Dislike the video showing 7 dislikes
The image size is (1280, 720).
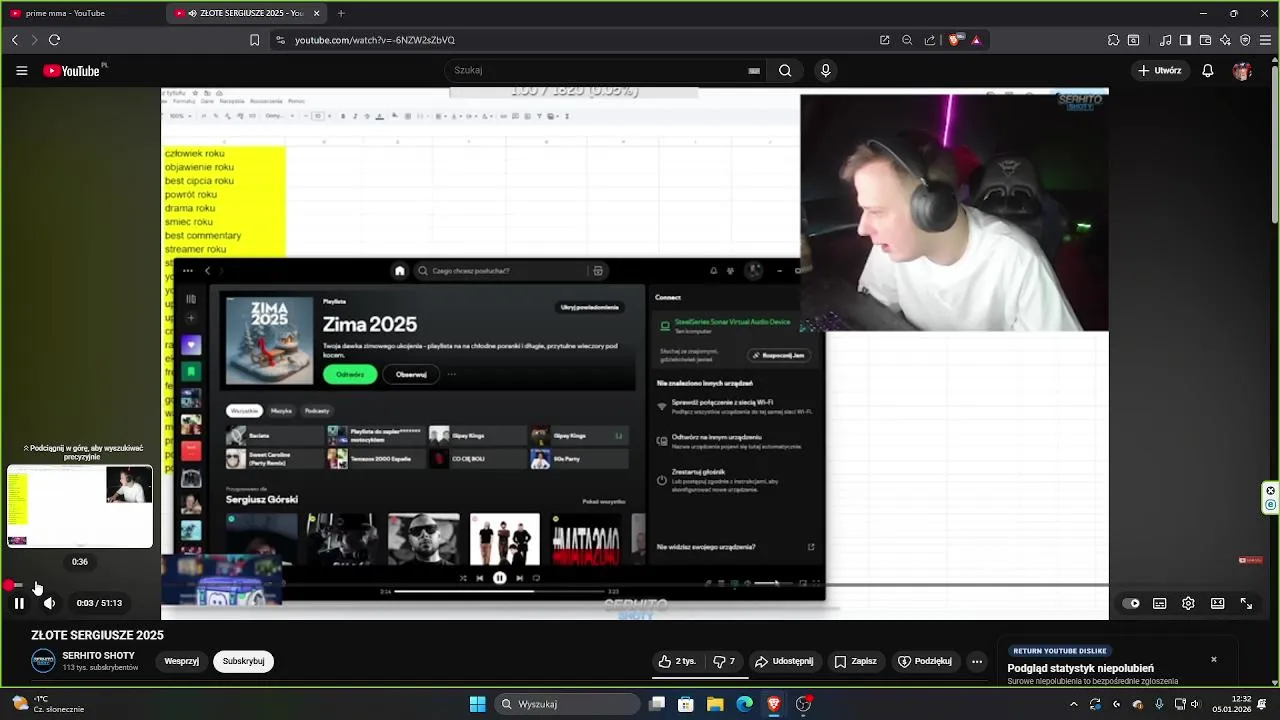(x=724, y=661)
